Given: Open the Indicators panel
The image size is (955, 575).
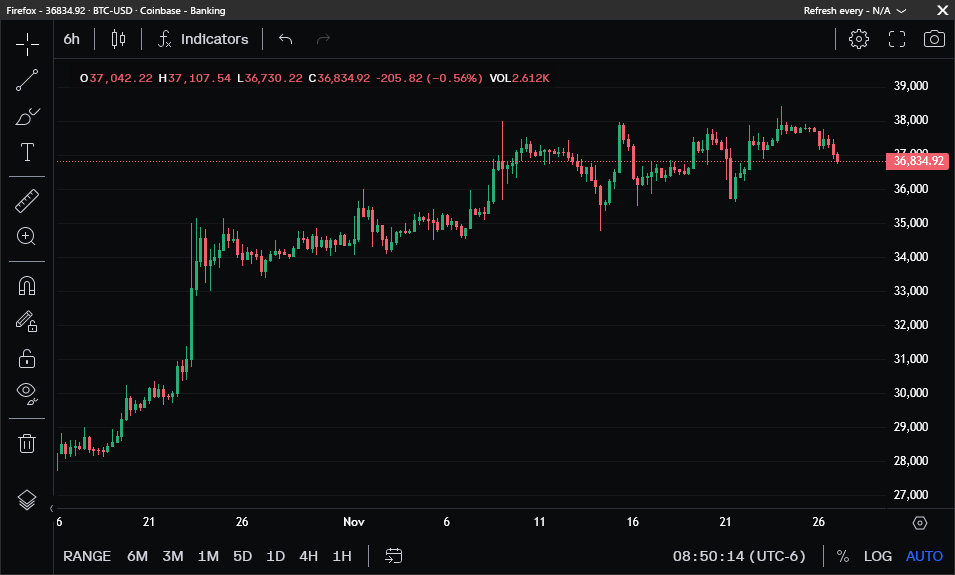Looking at the screenshot, I should click(x=203, y=39).
